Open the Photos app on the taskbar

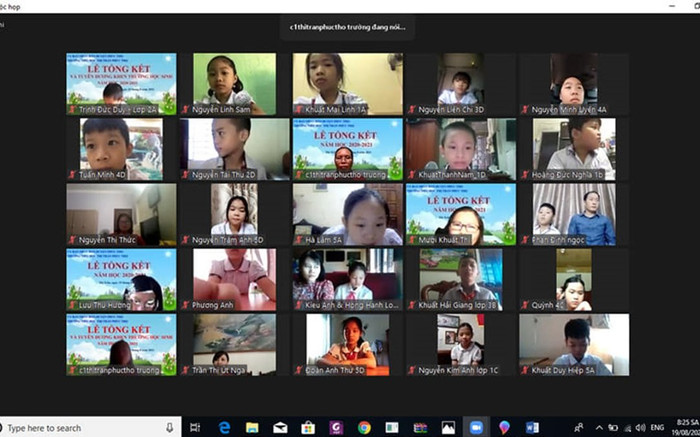click(448, 428)
